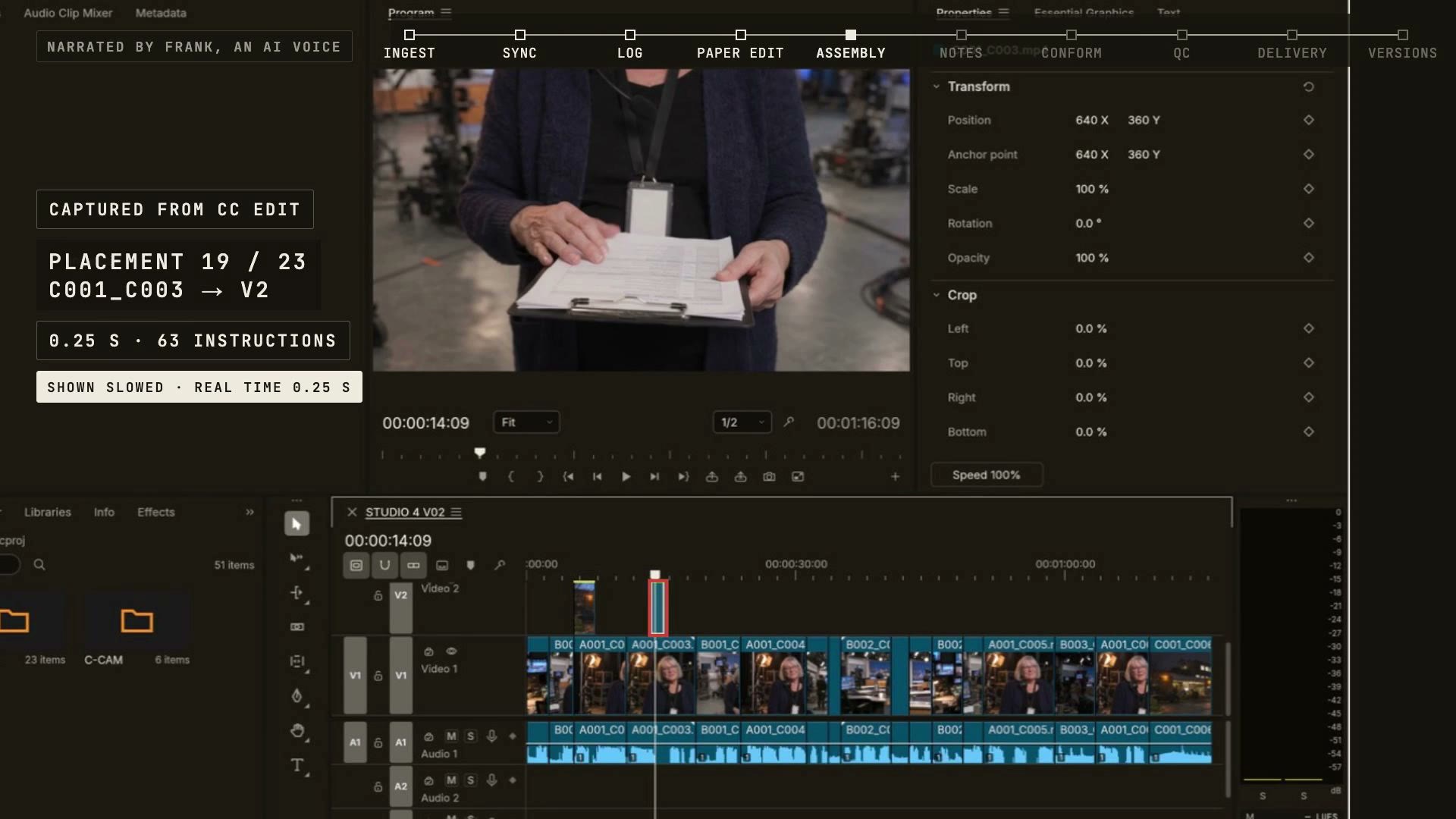Open timeline display settings wrench

499,565
